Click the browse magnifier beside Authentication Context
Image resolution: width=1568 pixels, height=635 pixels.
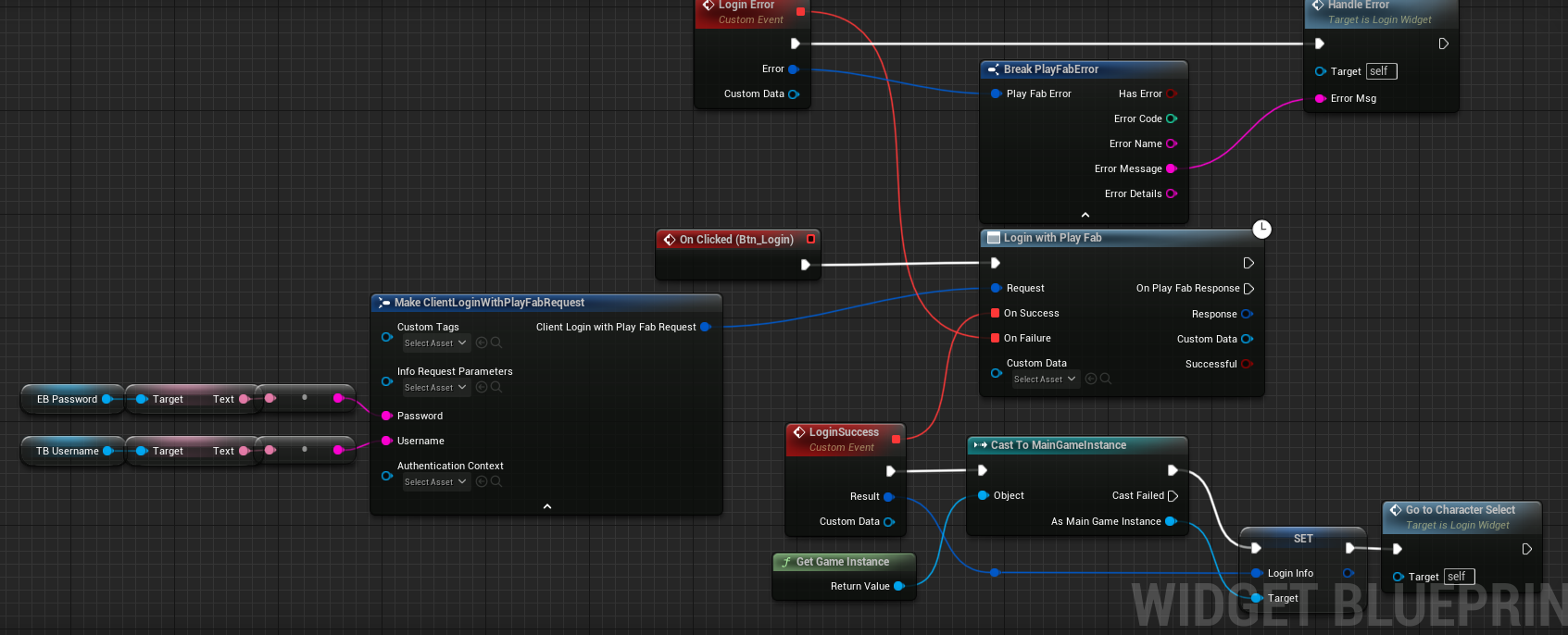pyautogui.click(x=496, y=481)
